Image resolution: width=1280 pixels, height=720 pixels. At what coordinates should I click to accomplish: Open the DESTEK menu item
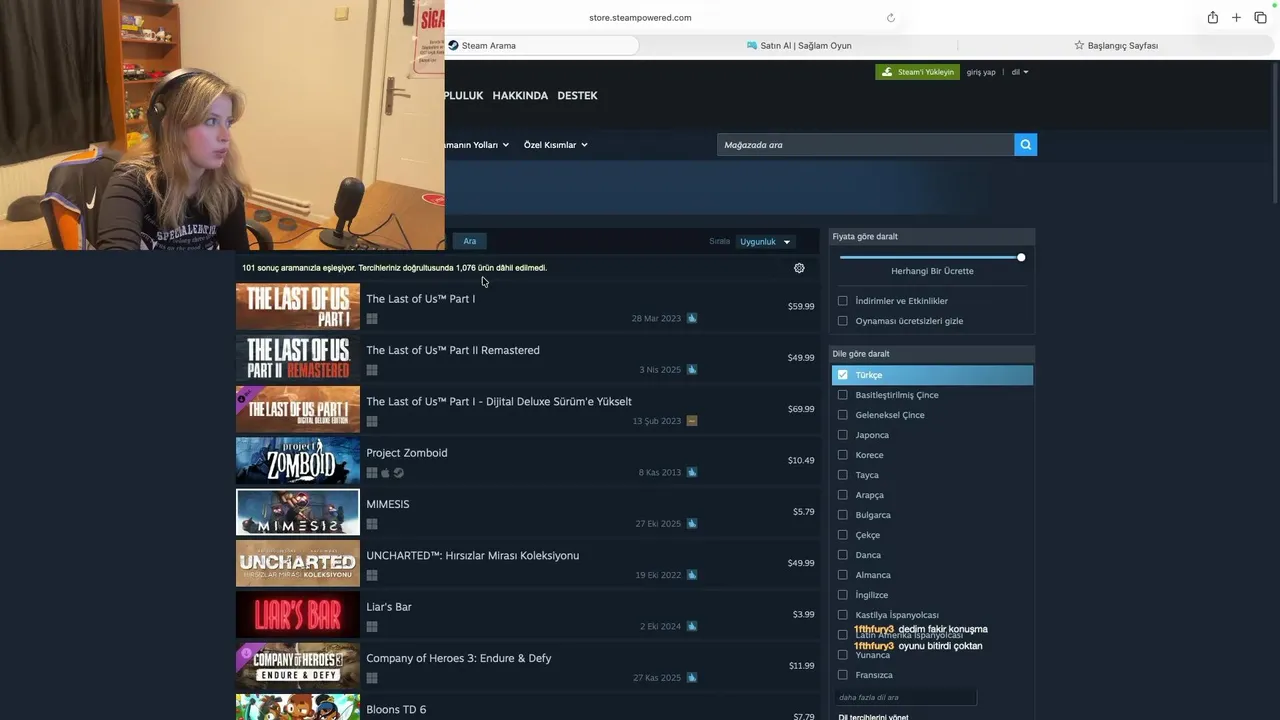[x=577, y=96]
